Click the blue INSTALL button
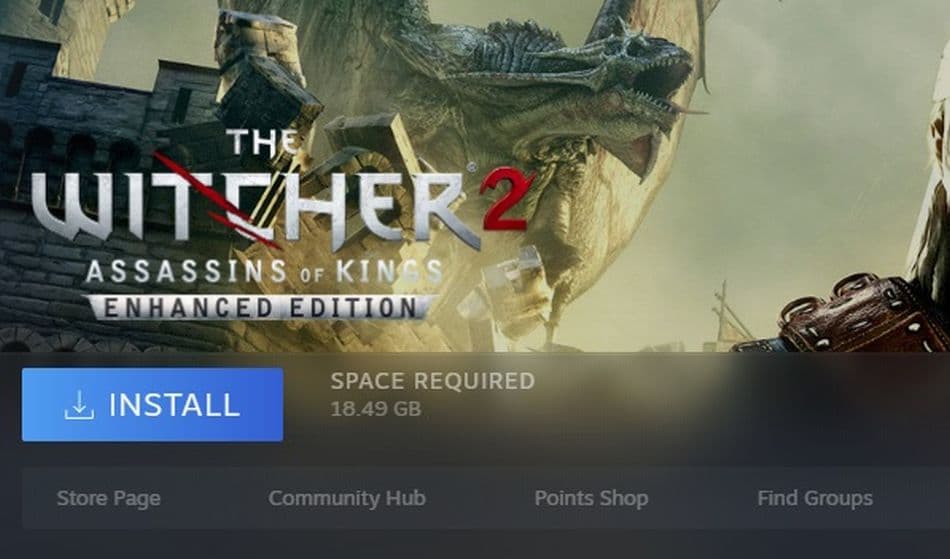The height and width of the screenshot is (559, 950). click(152, 405)
